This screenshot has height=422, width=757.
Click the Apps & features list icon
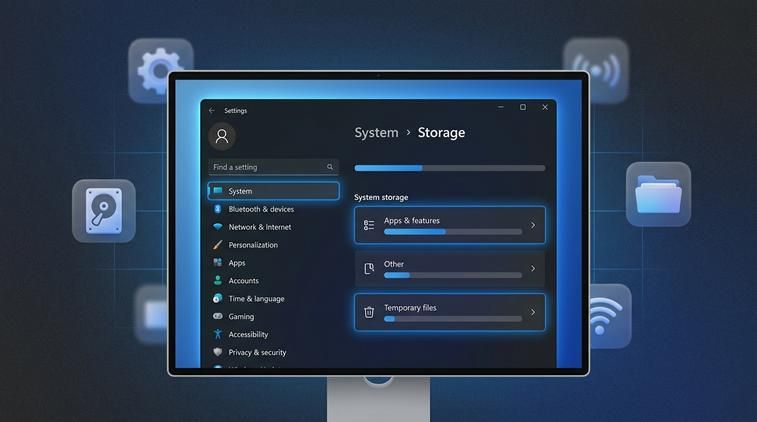369,225
